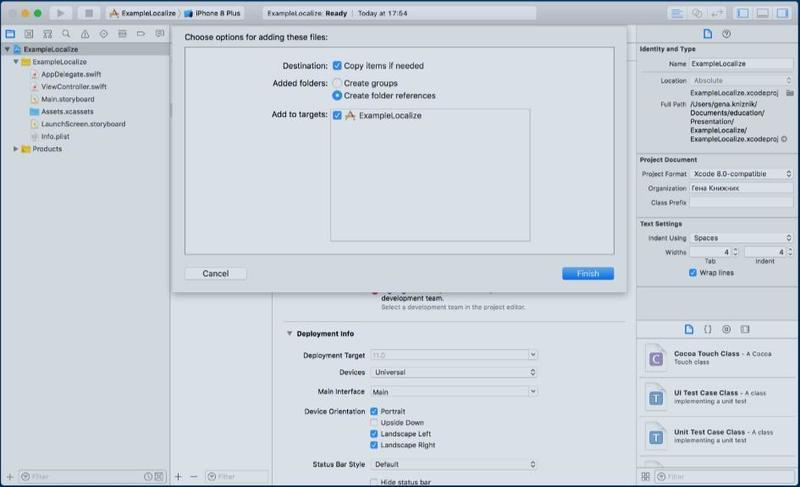Select the Create groups radio option

tap(337, 83)
